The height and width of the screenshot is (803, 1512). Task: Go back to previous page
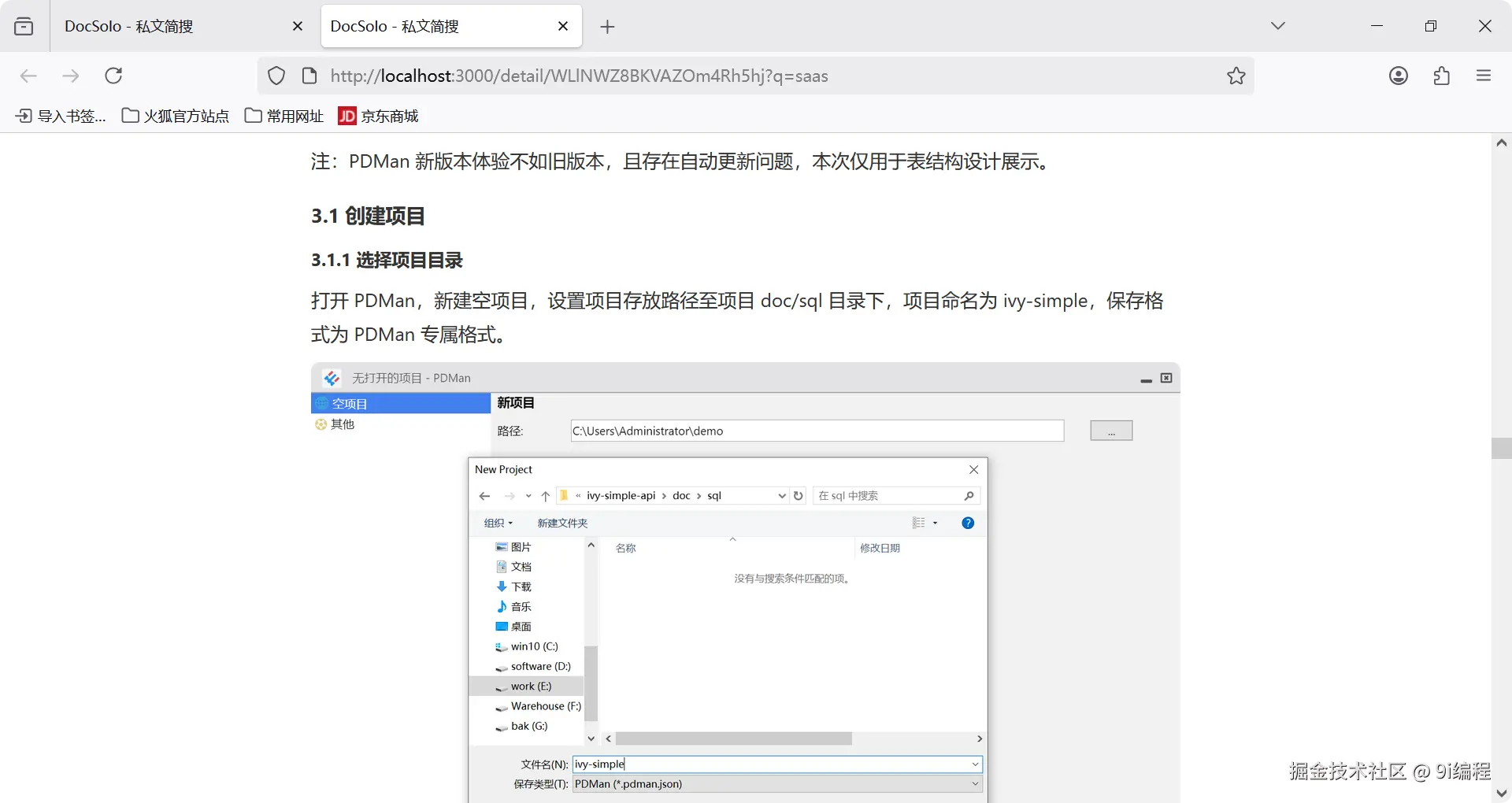click(x=28, y=76)
